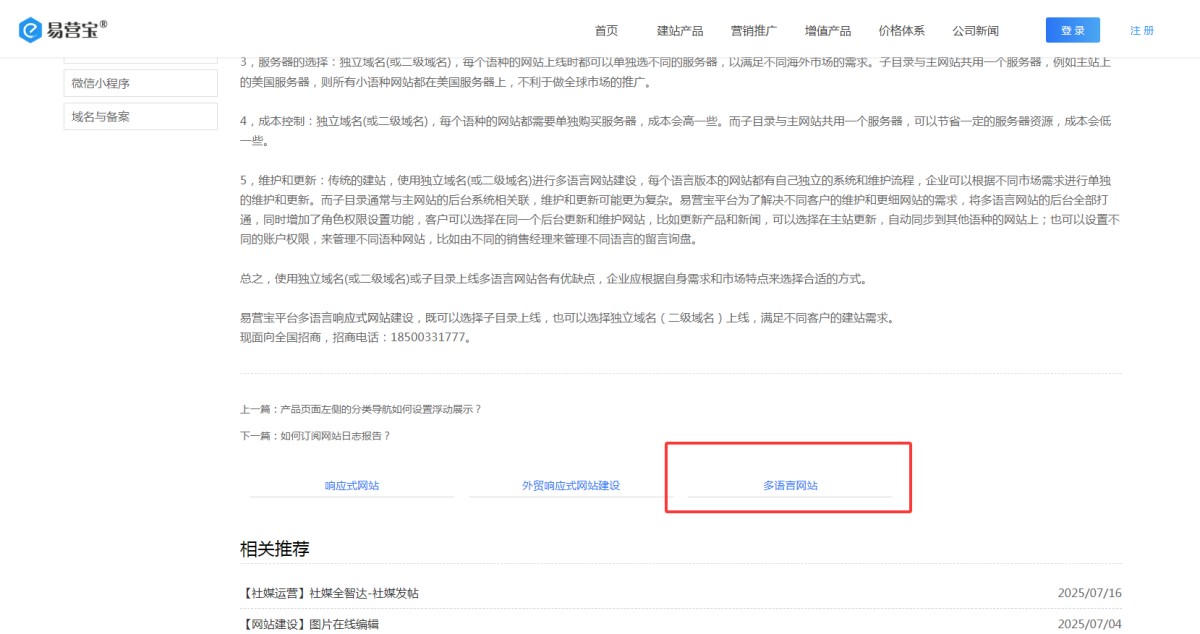Click the 易营宝 logo icon
The width and height of the screenshot is (1200, 634).
click(30, 30)
